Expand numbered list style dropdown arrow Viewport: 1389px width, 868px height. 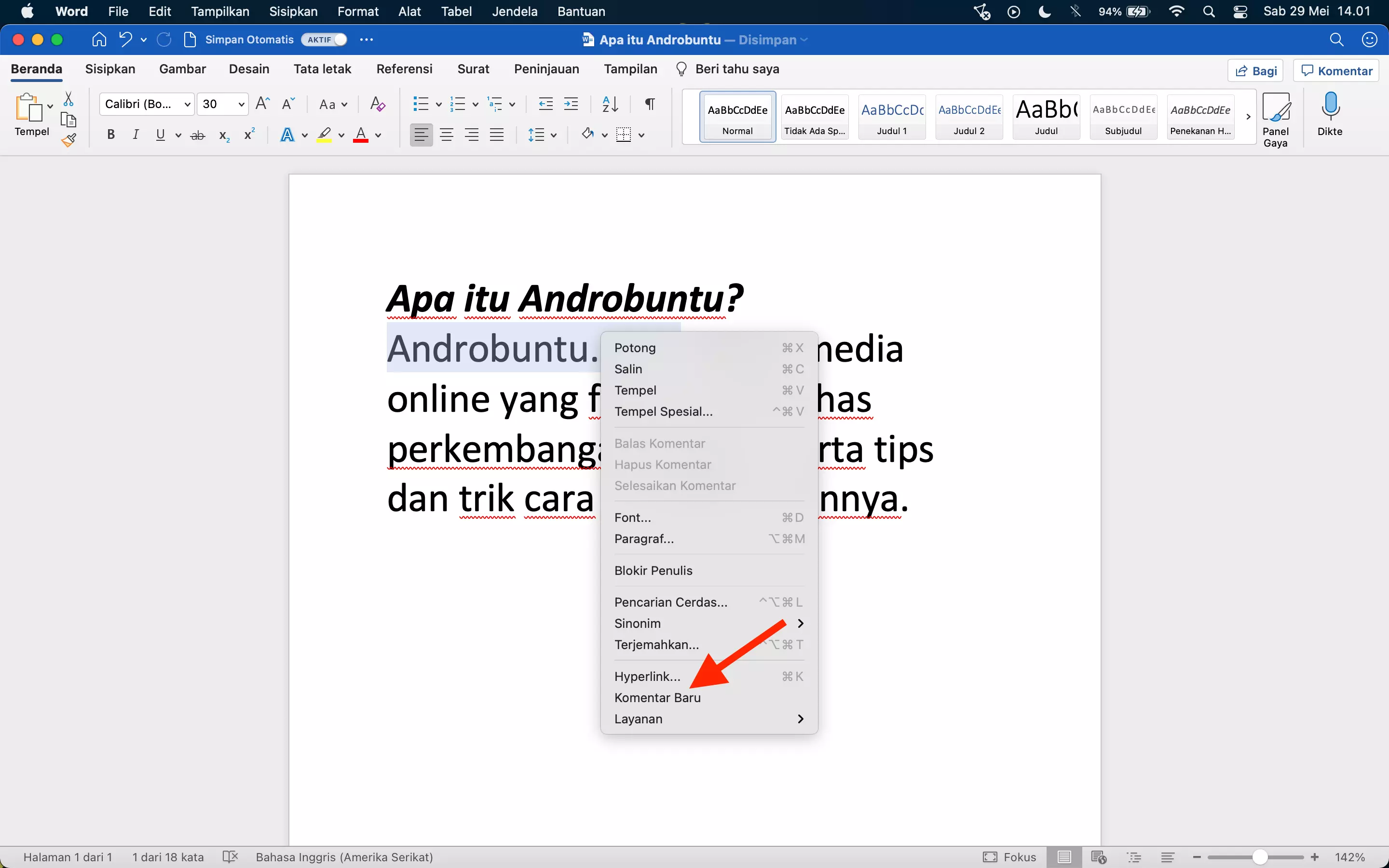coord(475,105)
